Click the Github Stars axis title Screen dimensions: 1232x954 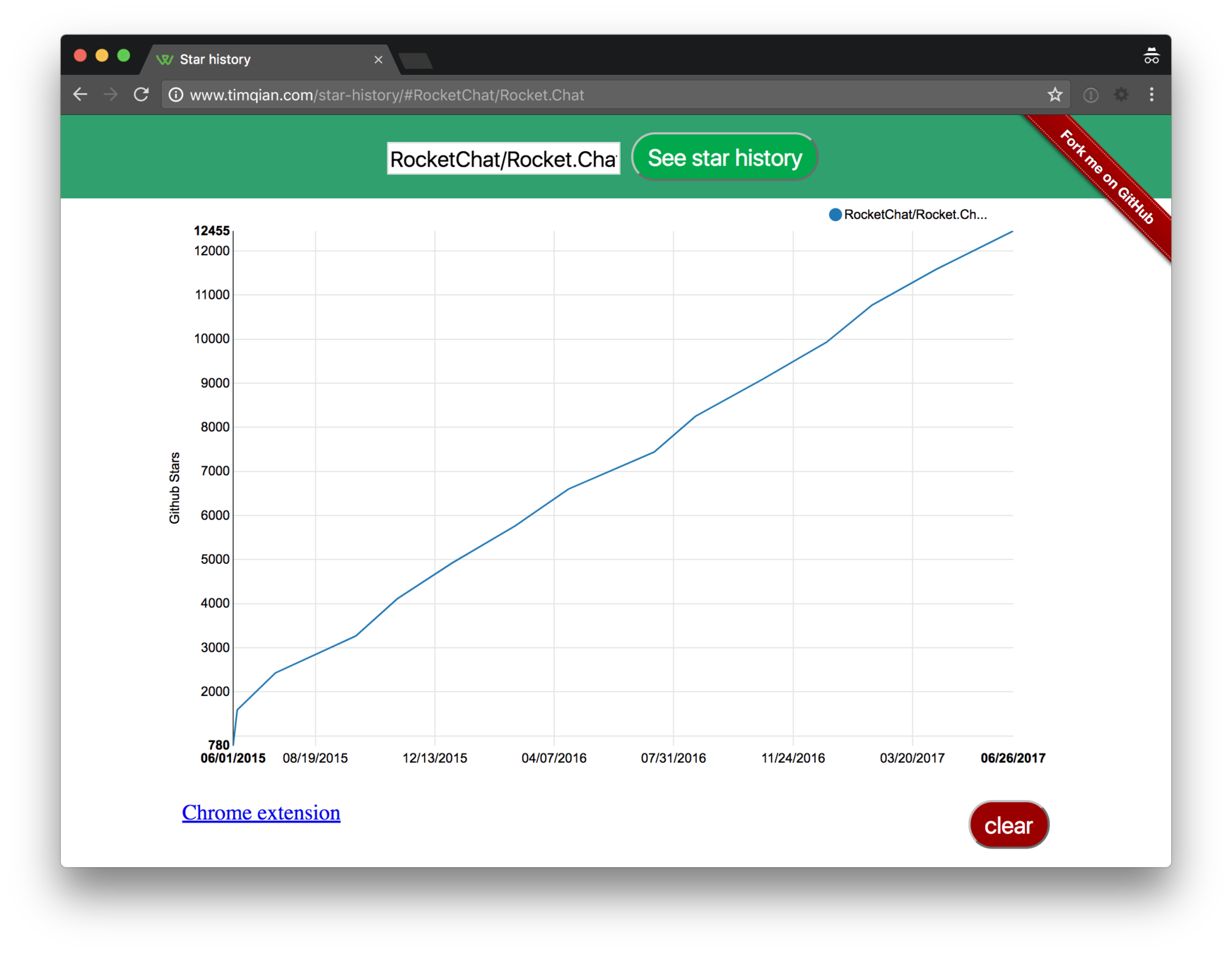pyautogui.click(x=175, y=488)
